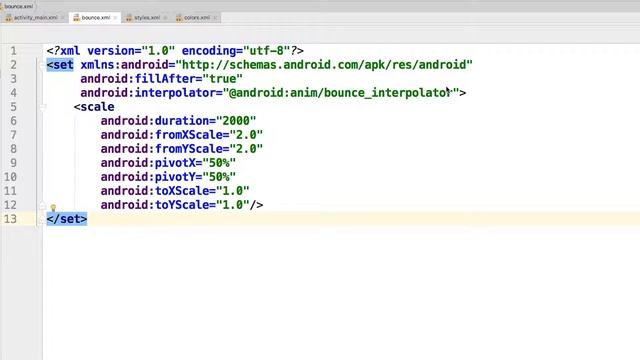Screen dimensions: 640x360
Task: Click android:fromXScale attribute name
Action: [x=162, y=135]
